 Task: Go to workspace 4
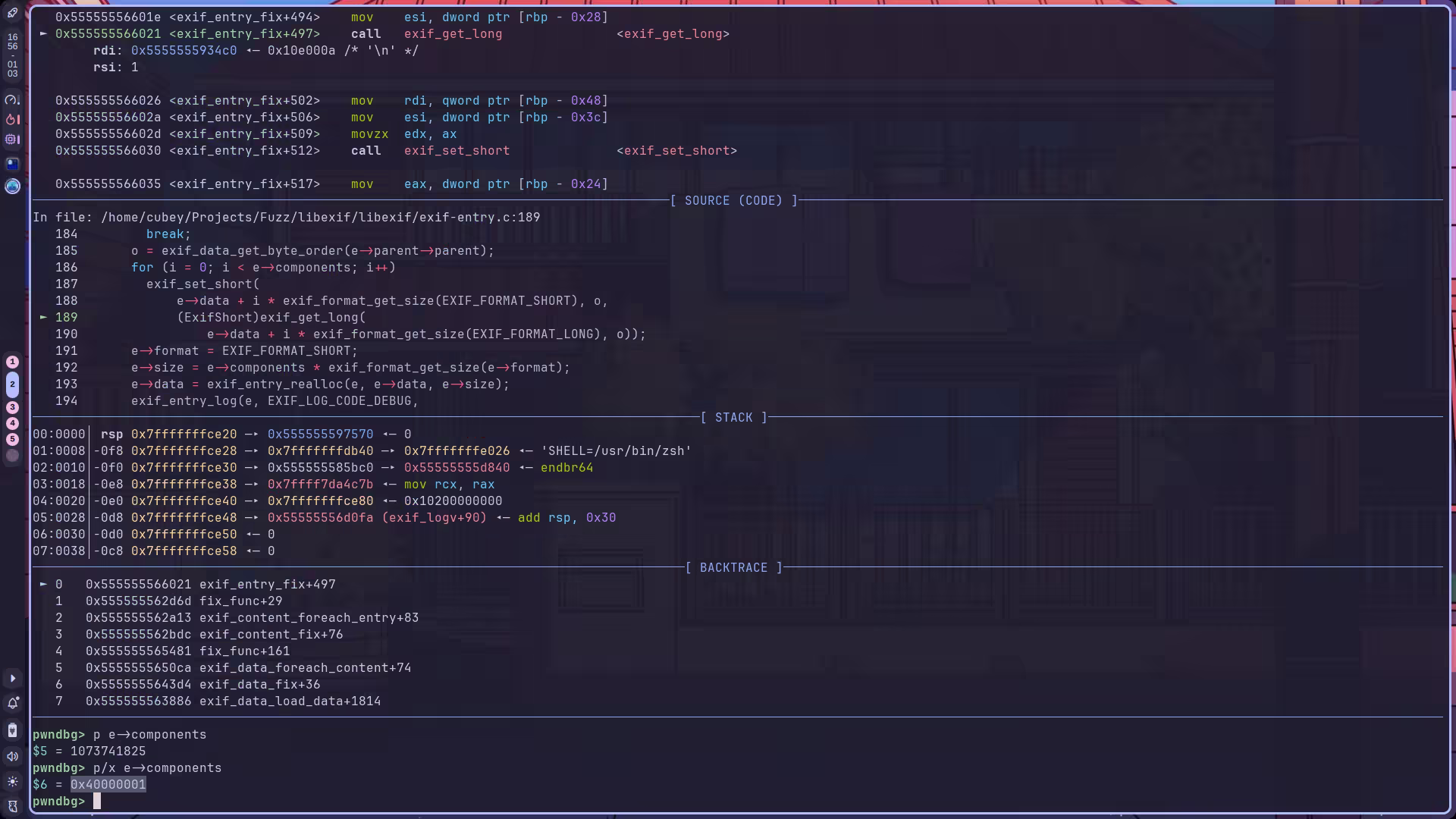point(12,423)
